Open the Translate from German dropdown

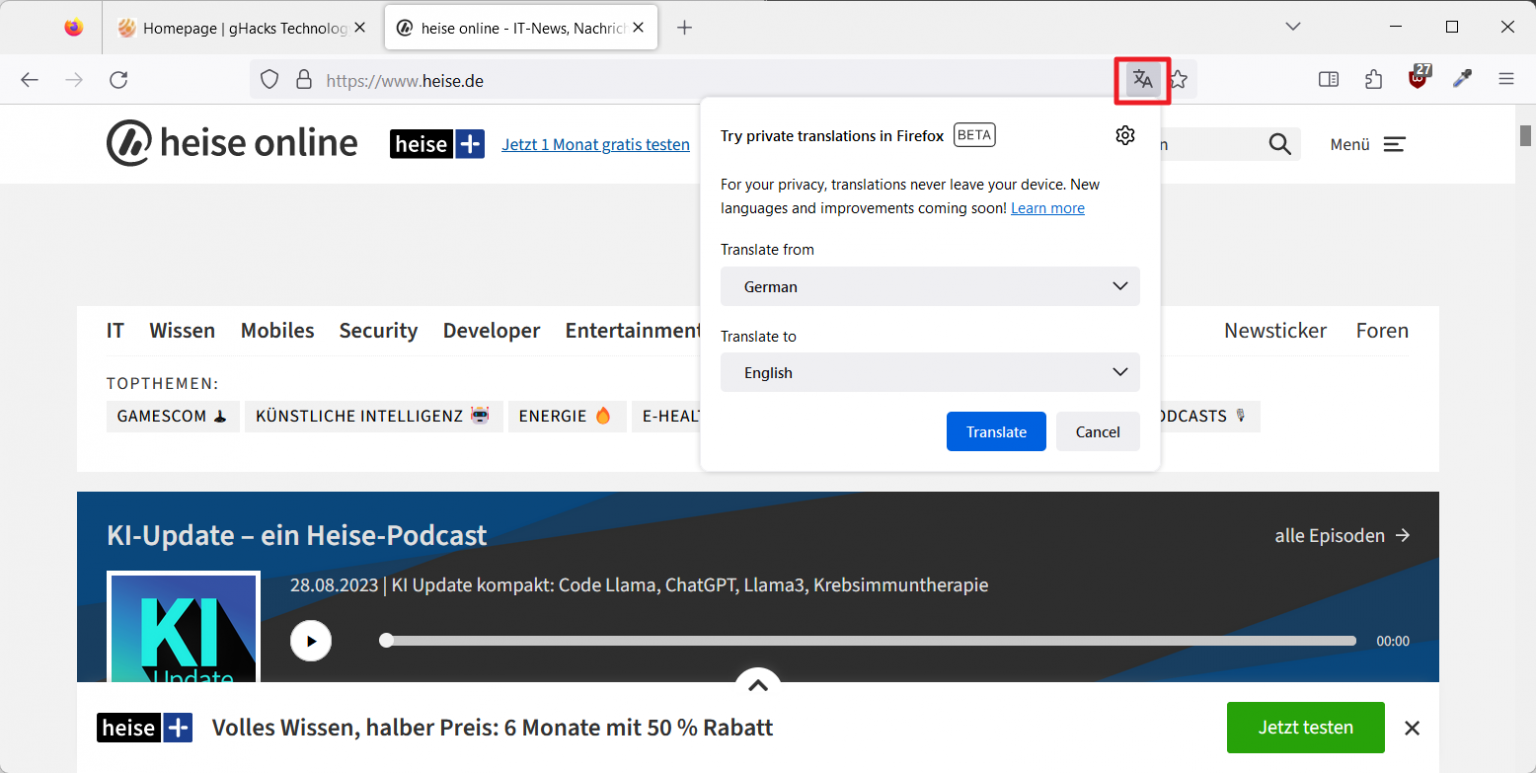(x=930, y=287)
